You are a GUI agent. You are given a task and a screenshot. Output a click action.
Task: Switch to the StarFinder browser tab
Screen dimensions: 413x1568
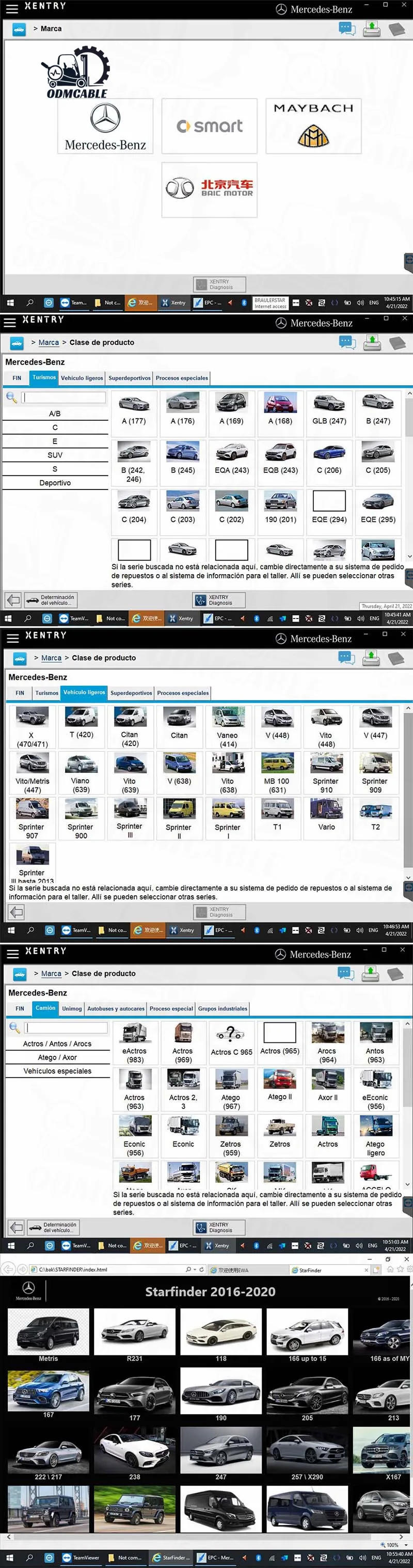tap(330, 1270)
